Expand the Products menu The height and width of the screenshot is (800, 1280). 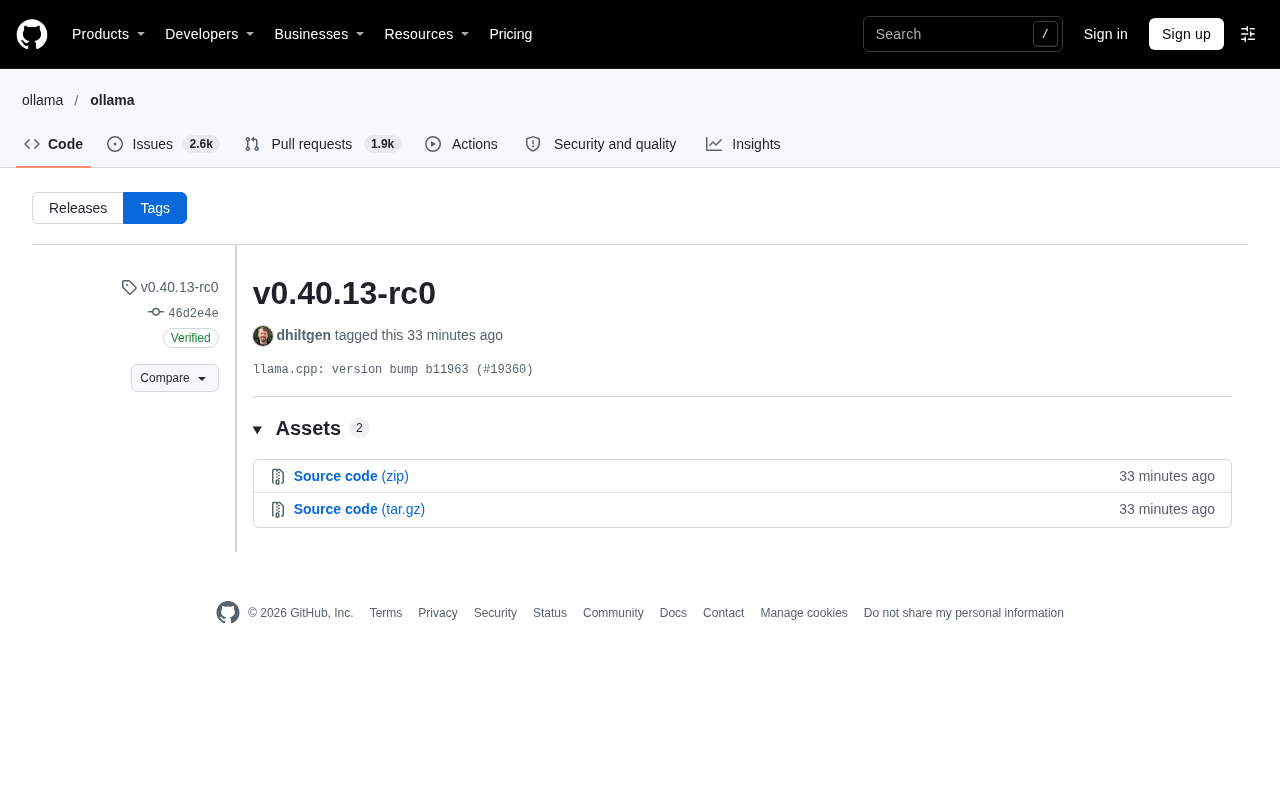(108, 34)
